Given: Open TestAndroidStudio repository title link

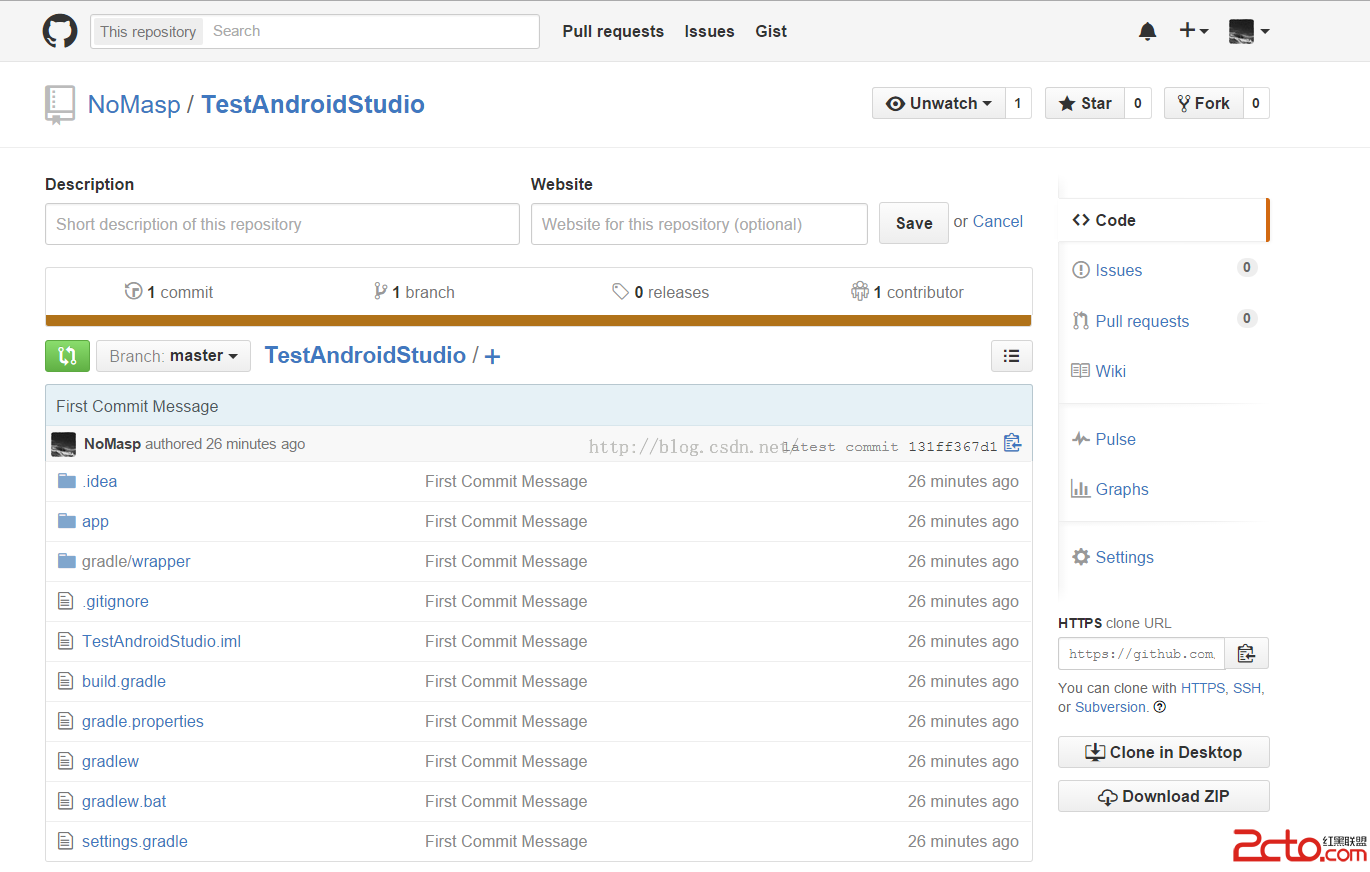Looking at the screenshot, I should [x=313, y=104].
